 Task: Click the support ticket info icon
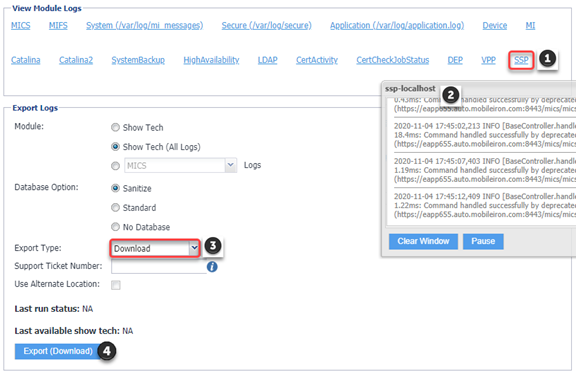(x=212, y=267)
